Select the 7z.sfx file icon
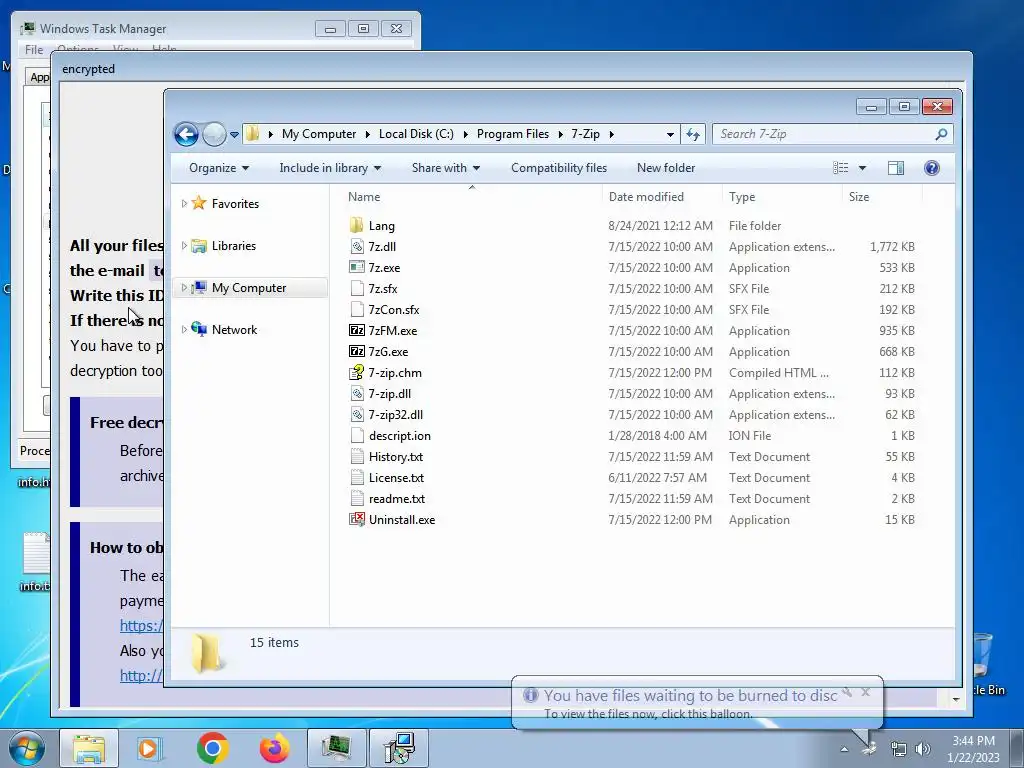Image resolution: width=1024 pixels, height=768 pixels. pos(357,289)
